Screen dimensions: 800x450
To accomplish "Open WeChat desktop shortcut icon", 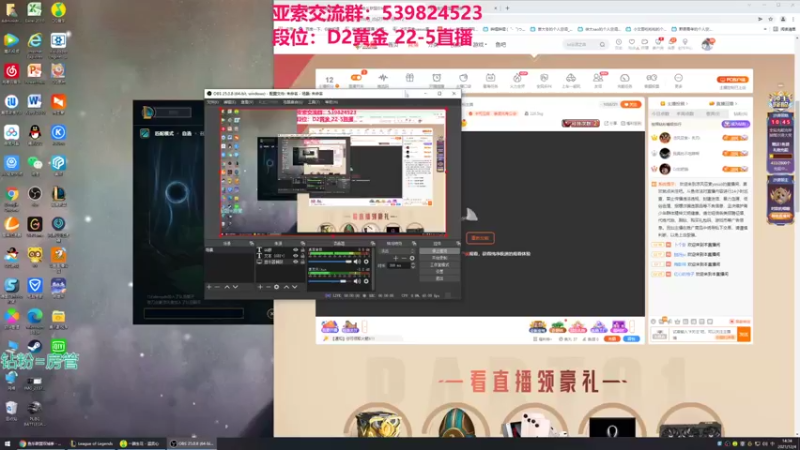I will [x=35, y=163].
